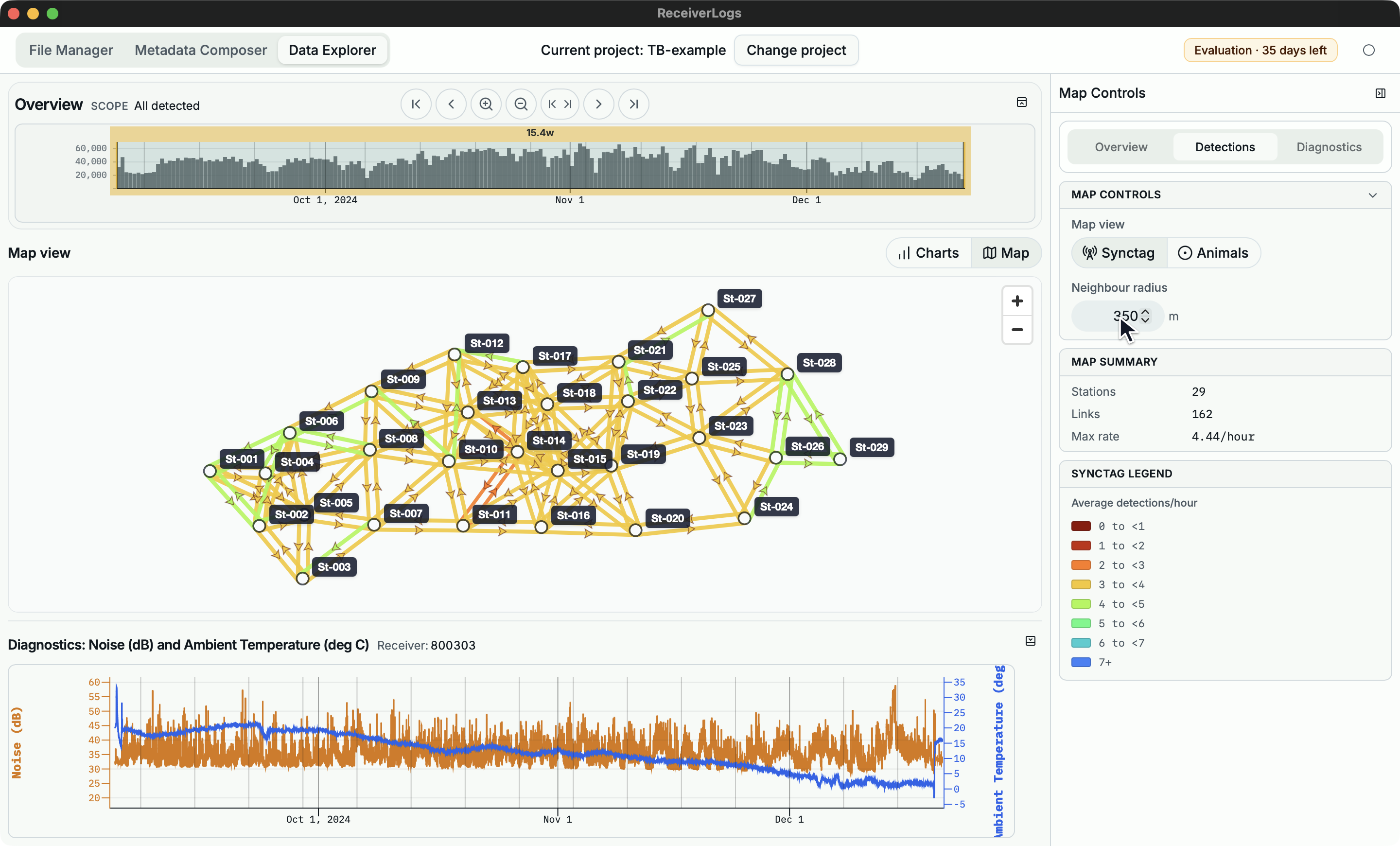Select station St-003 on the map
The image size is (1400, 846).
[x=303, y=579]
